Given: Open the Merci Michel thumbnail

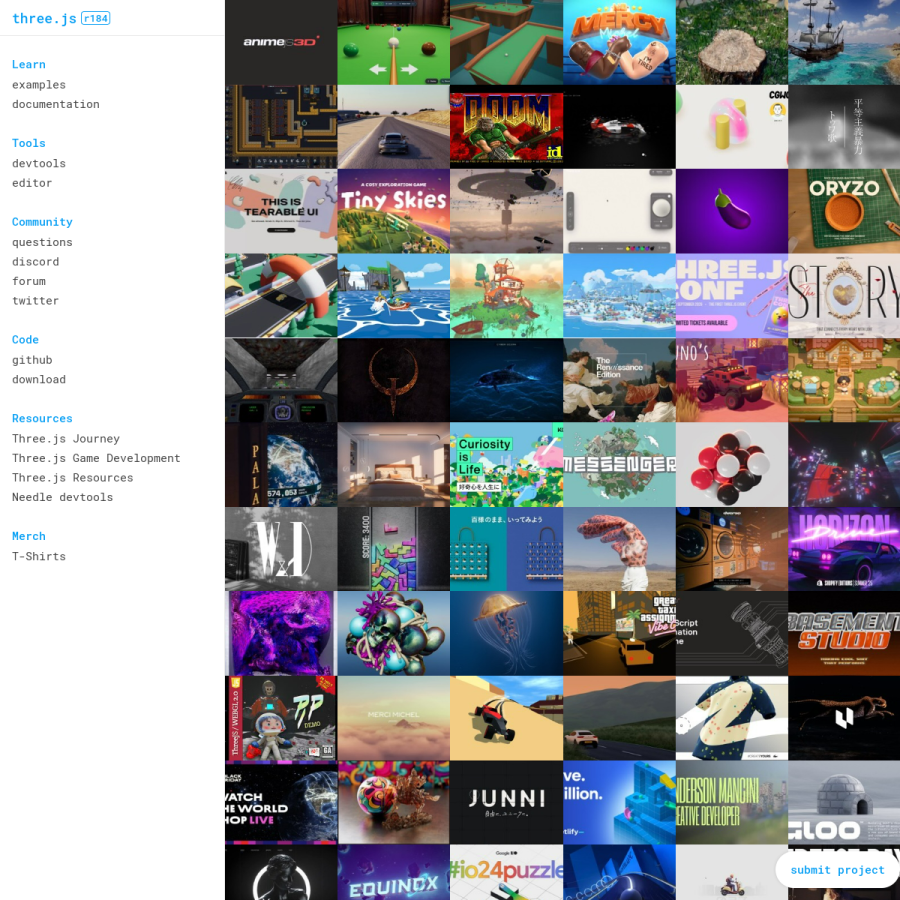Looking at the screenshot, I should 394,717.
